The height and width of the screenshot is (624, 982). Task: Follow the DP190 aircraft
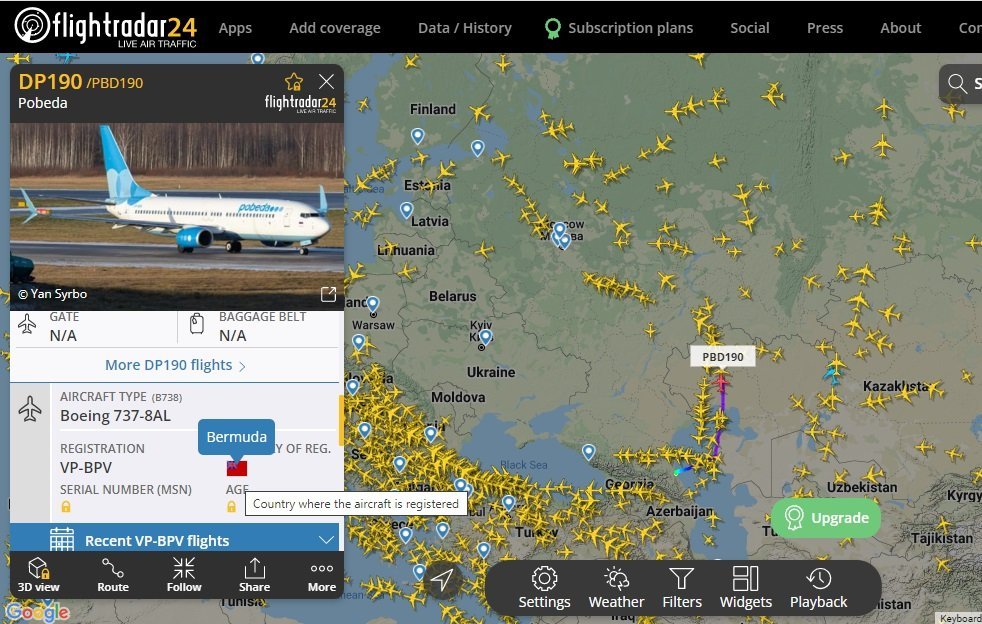pyautogui.click(x=184, y=575)
